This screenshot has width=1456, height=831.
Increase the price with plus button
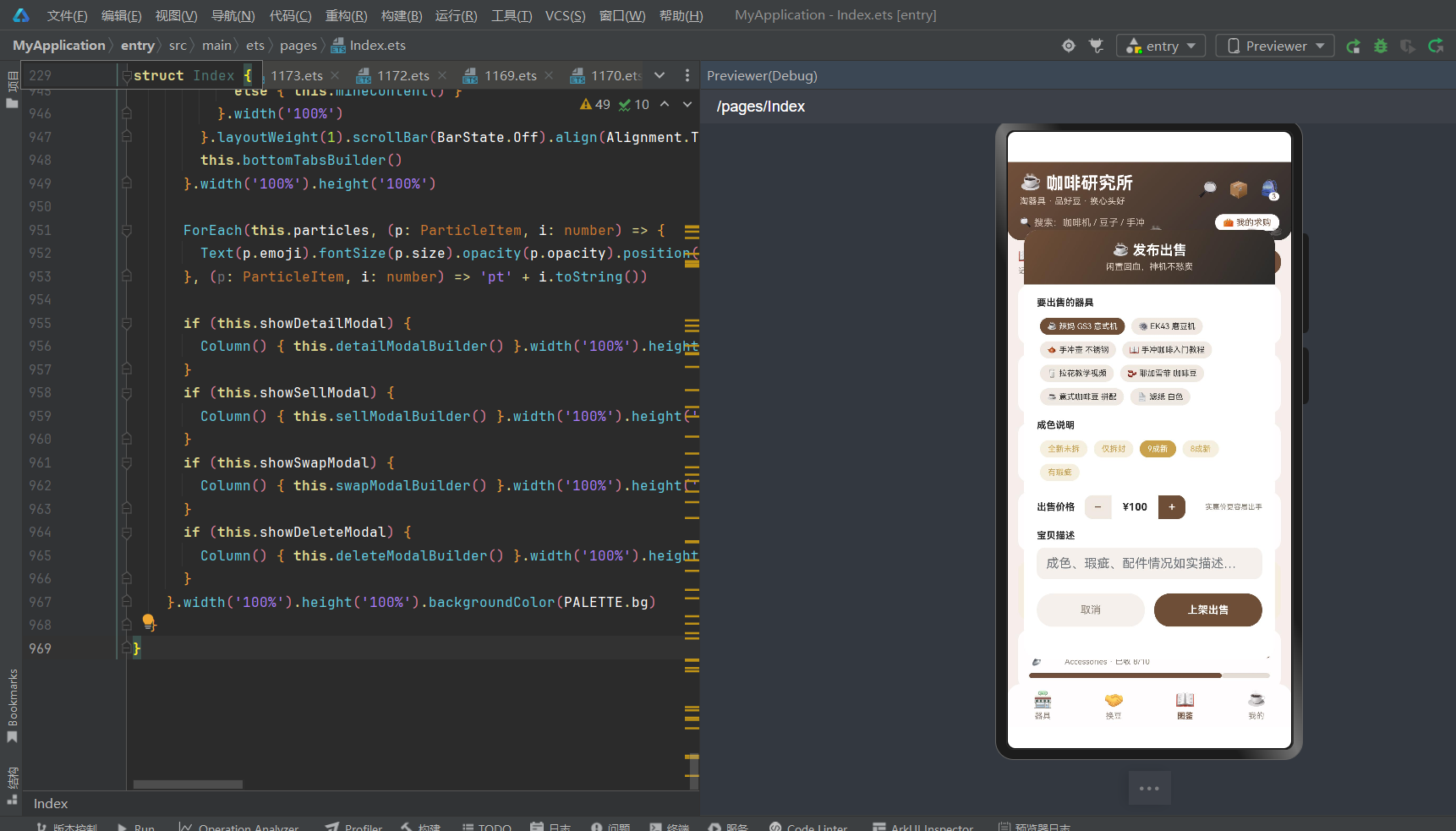1171,507
